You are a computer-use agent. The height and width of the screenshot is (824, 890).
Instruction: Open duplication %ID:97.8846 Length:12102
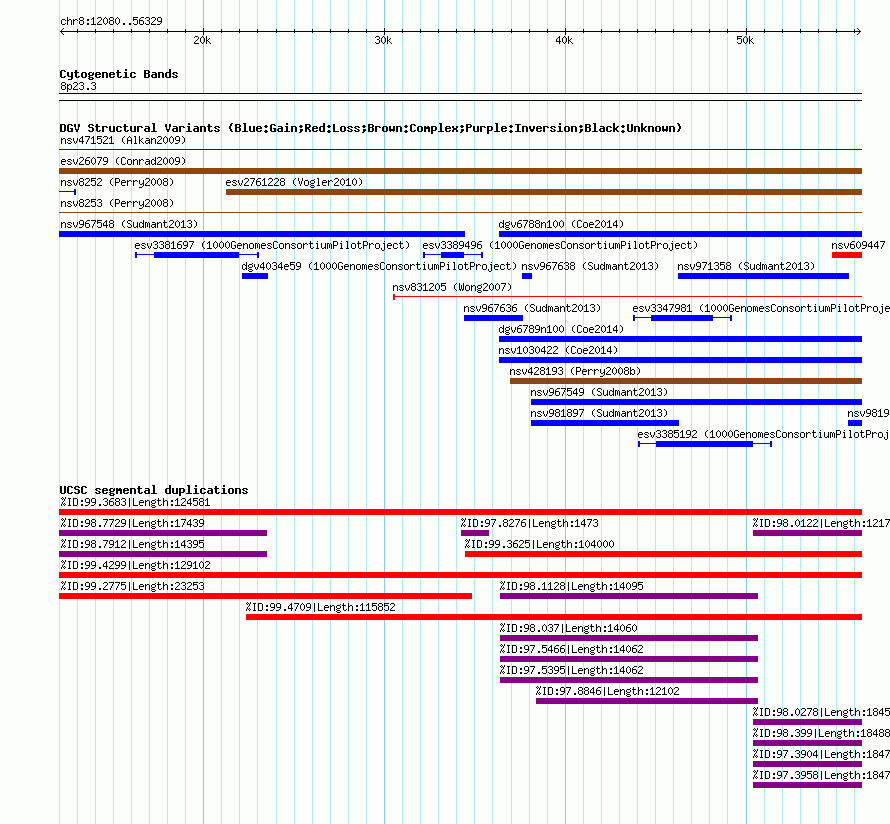pyautogui.click(x=646, y=701)
